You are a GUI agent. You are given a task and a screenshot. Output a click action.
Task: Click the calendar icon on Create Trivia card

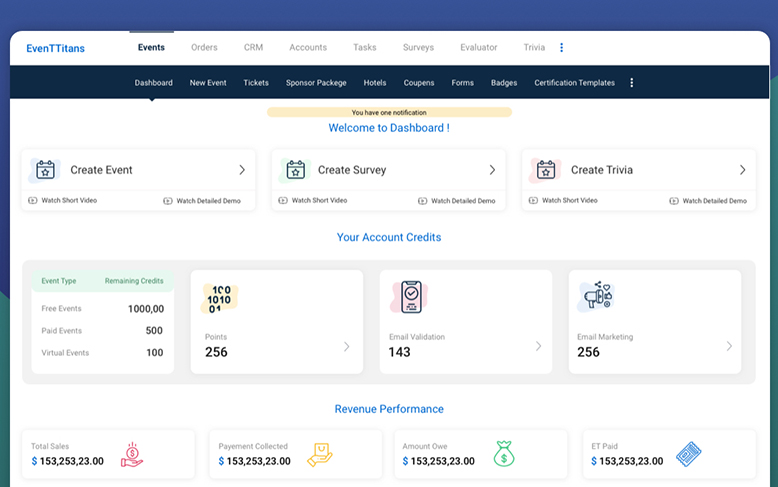point(545,170)
